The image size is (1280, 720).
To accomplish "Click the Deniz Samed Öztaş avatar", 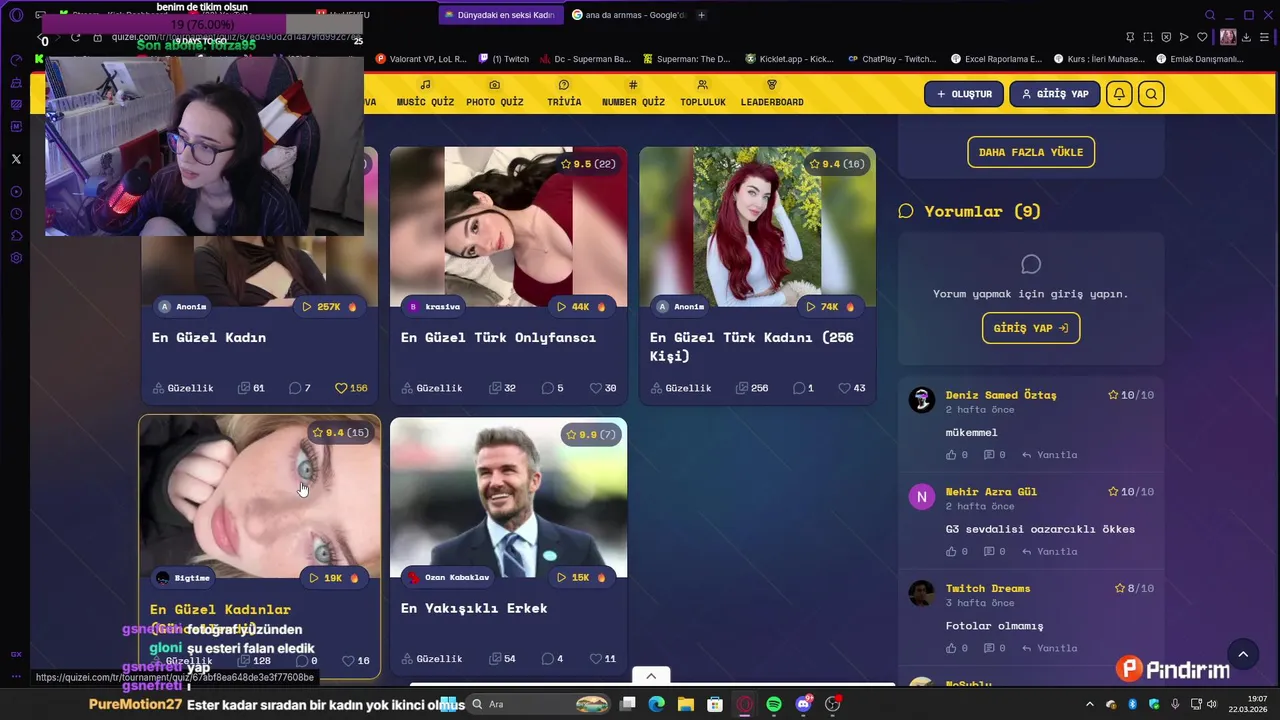I will (921, 400).
